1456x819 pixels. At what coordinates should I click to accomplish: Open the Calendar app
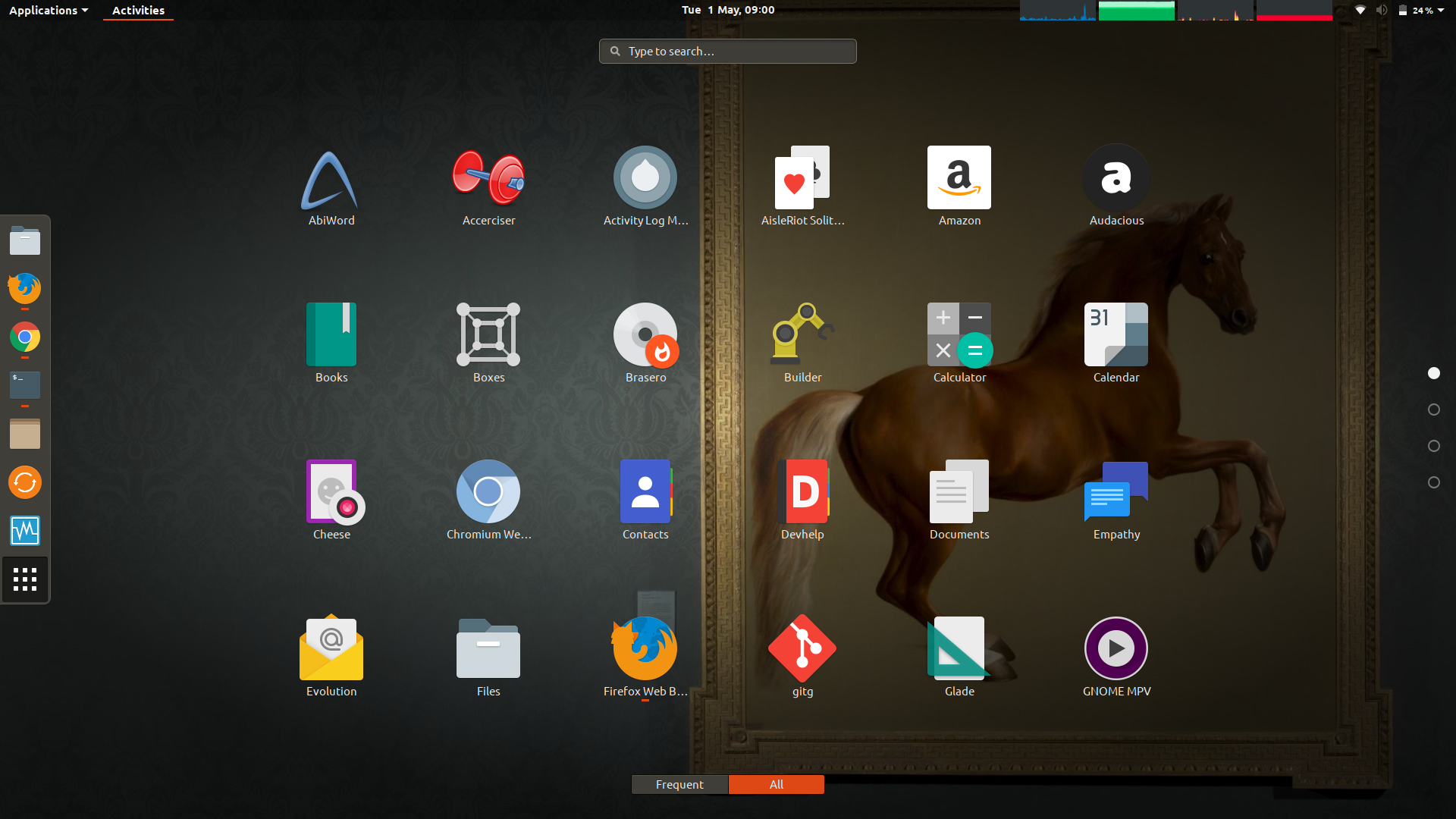click(1116, 344)
